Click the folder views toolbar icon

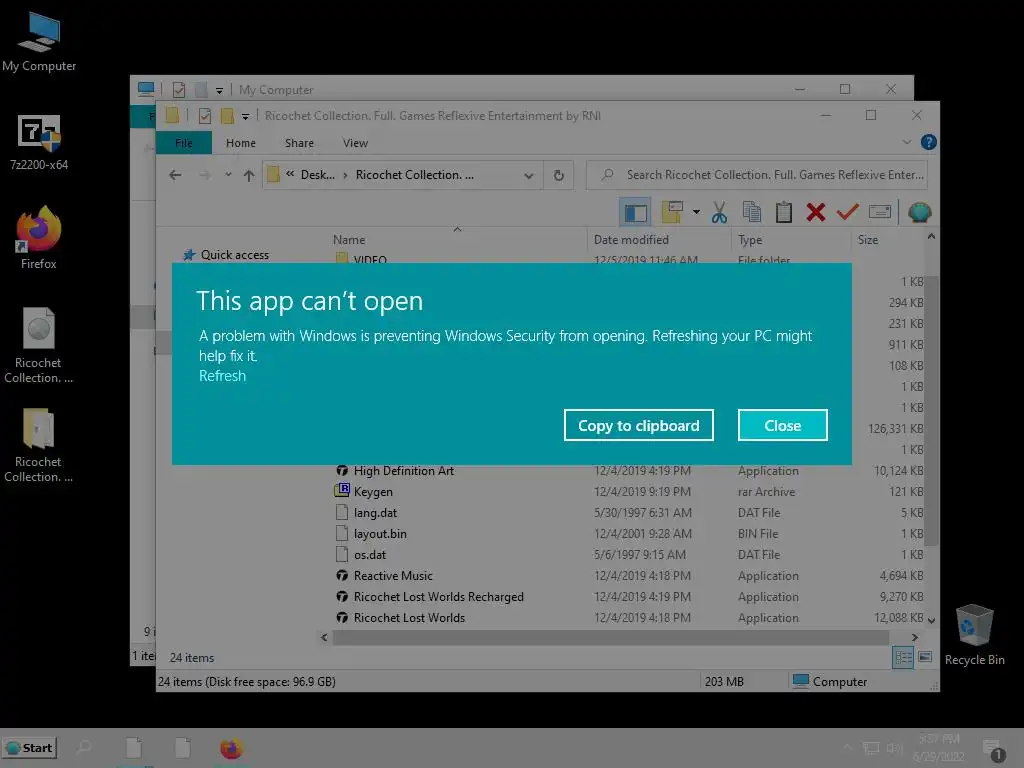tap(672, 212)
